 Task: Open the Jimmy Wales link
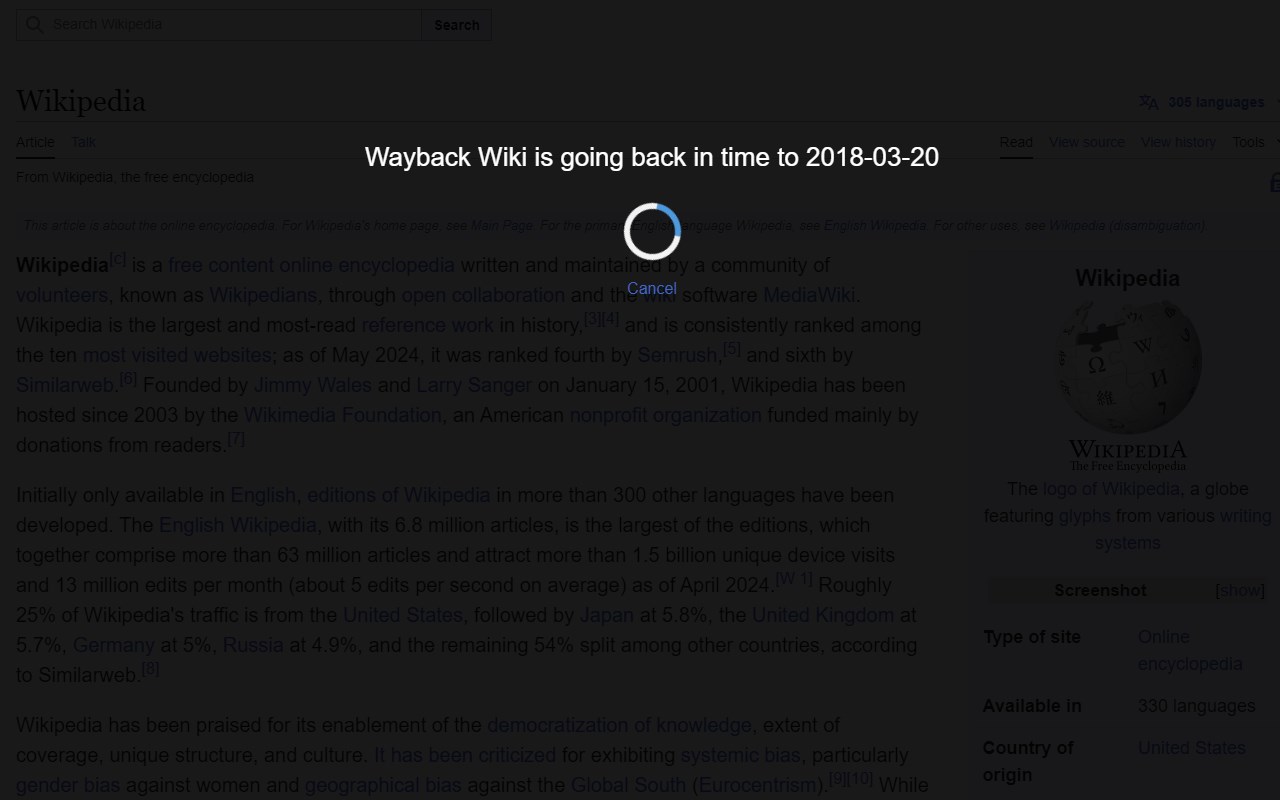pos(312,385)
